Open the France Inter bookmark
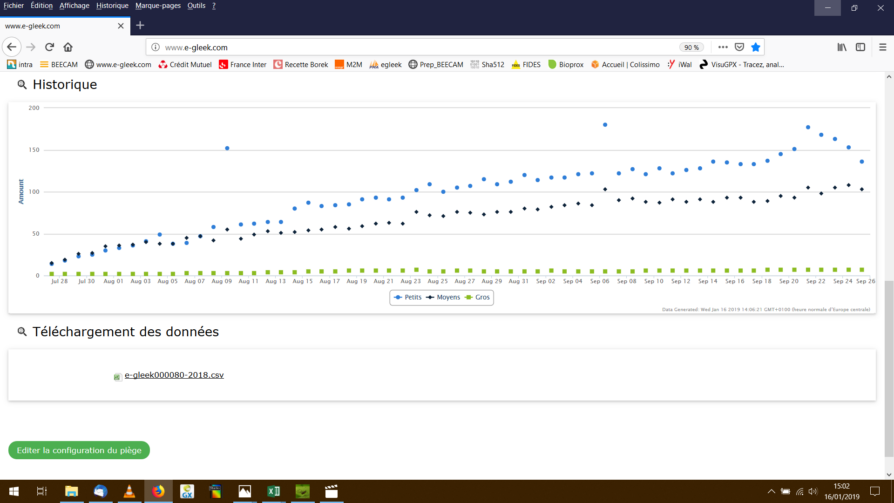Viewport: 894px width, 503px height. click(x=242, y=64)
